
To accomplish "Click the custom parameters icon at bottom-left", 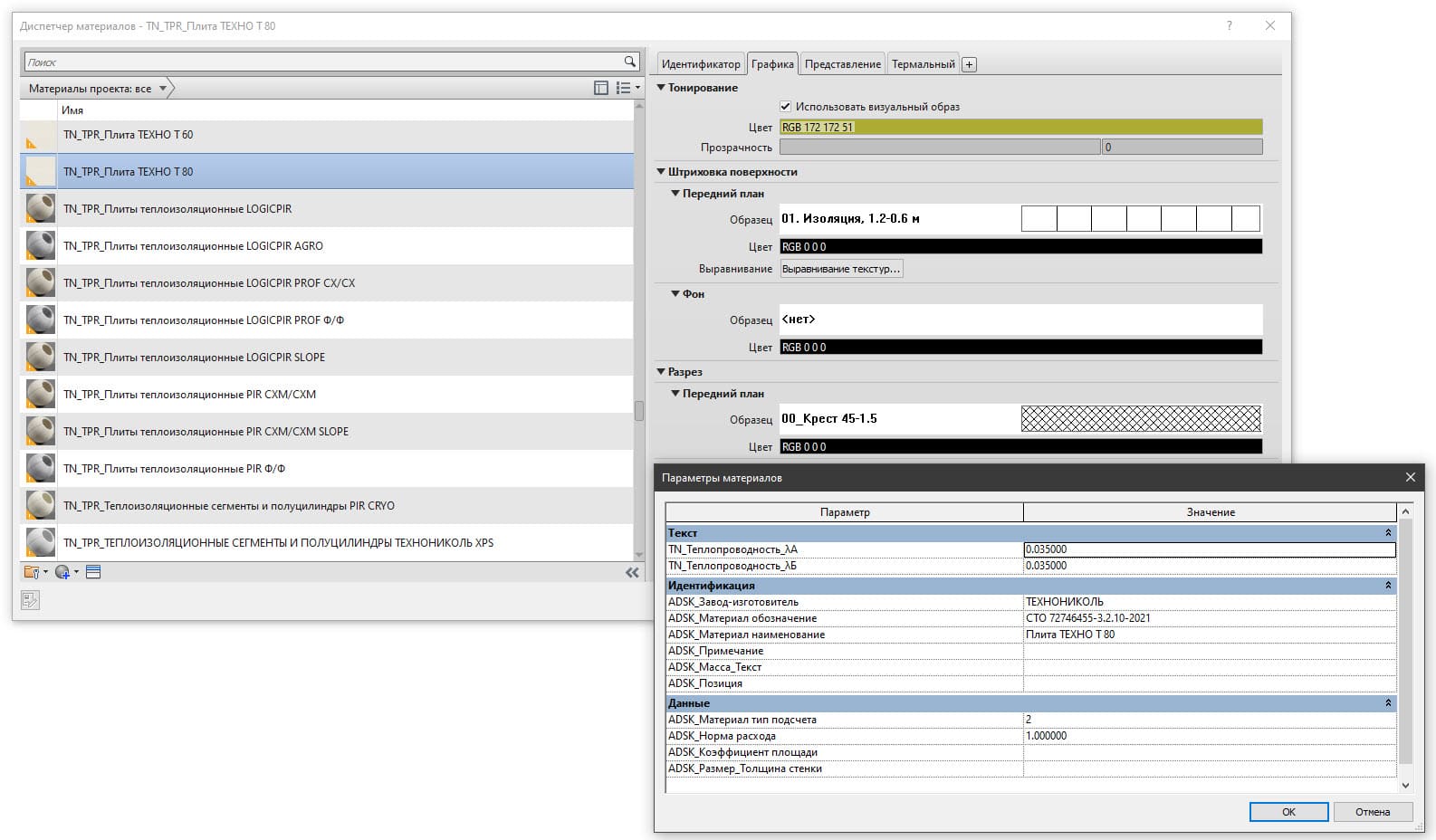I will click(30, 600).
